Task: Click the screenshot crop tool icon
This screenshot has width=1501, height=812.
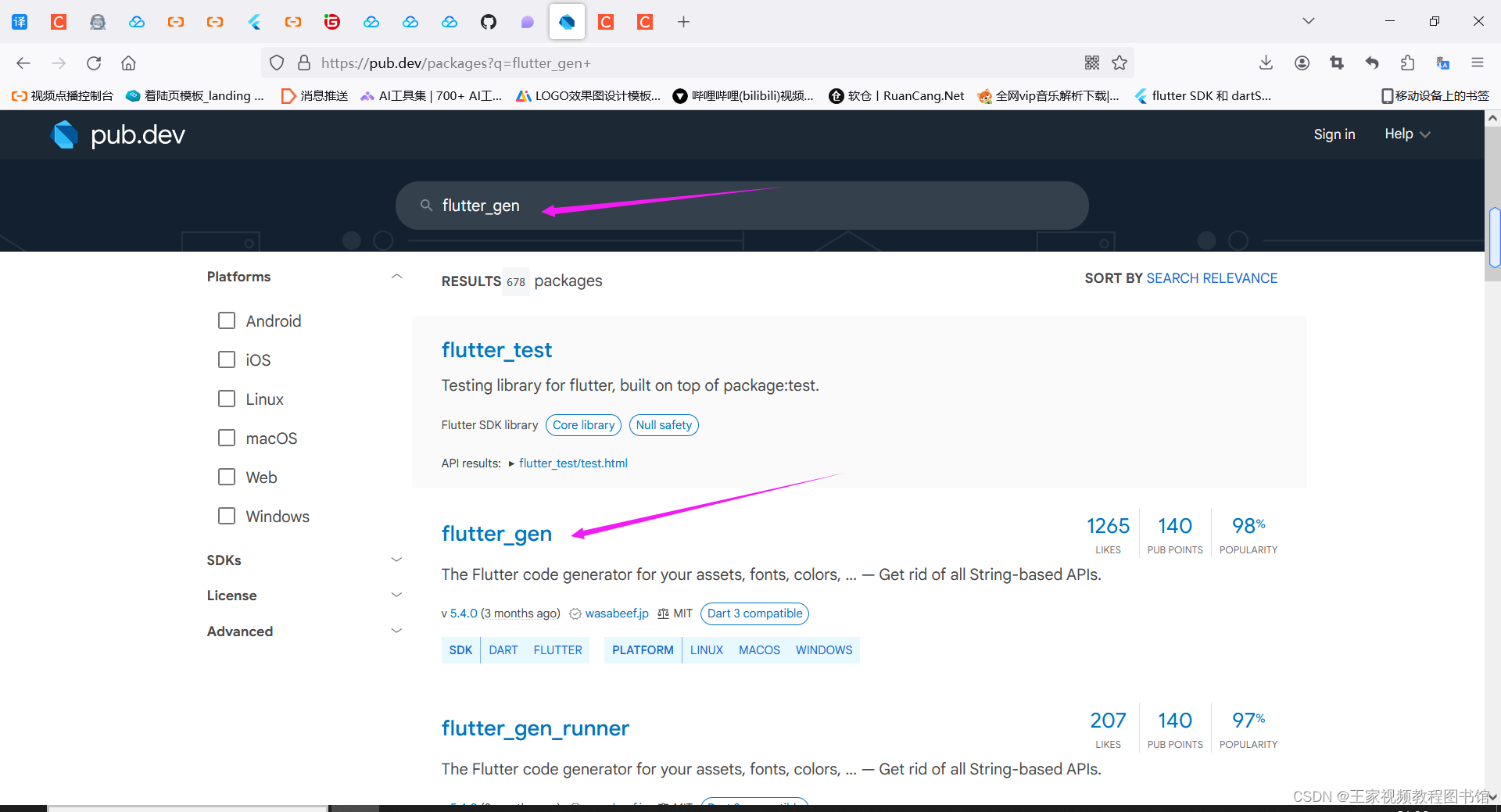Action: coord(1337,63)
